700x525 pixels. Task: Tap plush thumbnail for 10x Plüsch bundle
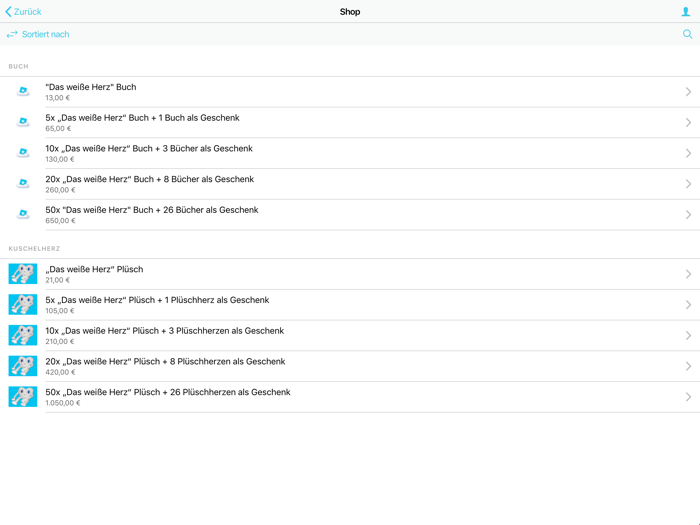pyautogui.click(x=23, y=335)
